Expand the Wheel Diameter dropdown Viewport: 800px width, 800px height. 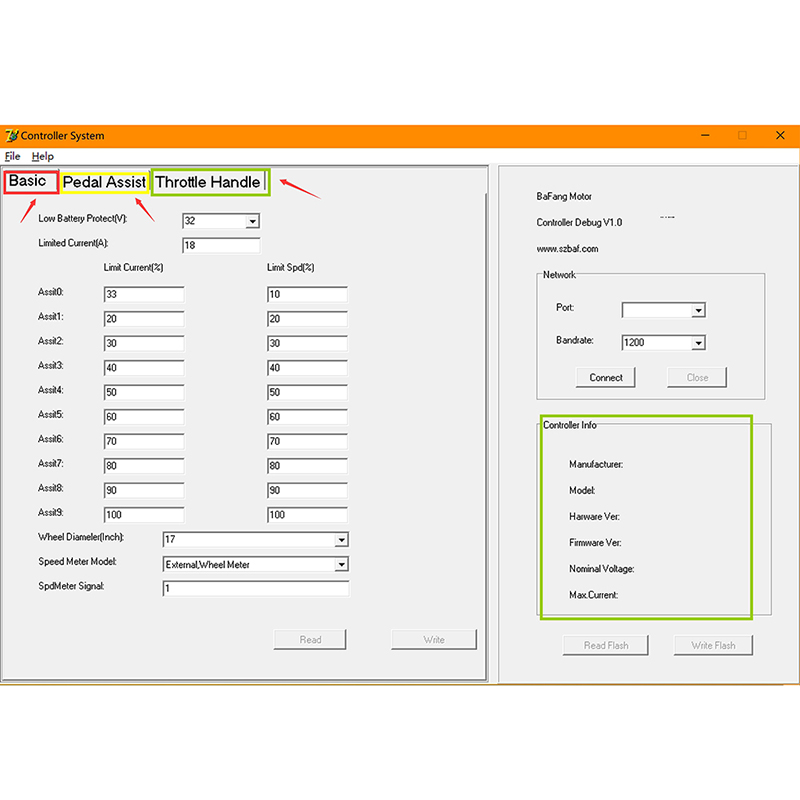(x=341, y=540)
